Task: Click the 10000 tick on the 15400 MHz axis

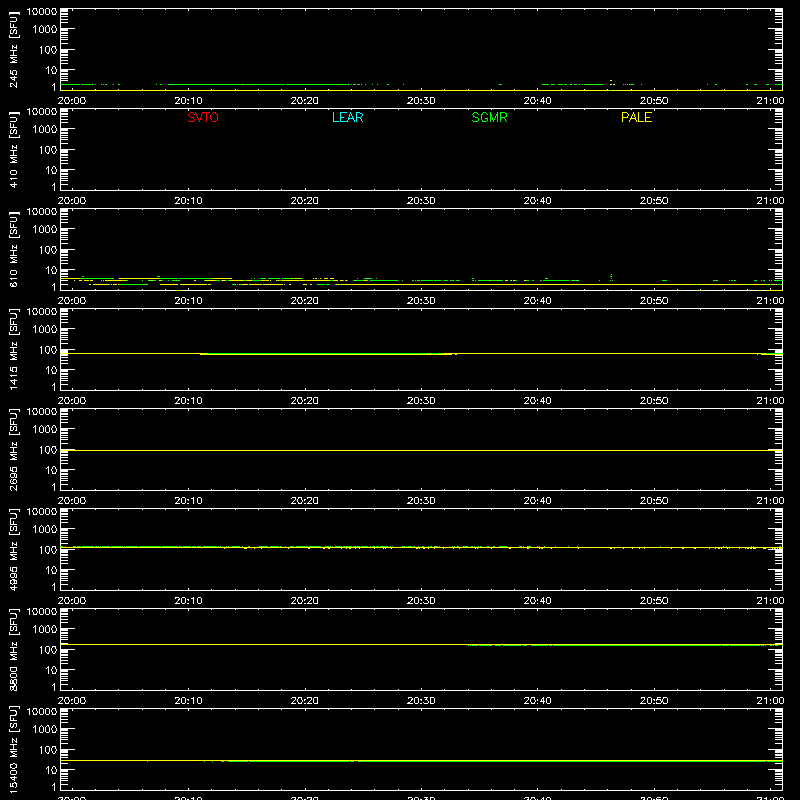Action: click(x=42, y=712)
